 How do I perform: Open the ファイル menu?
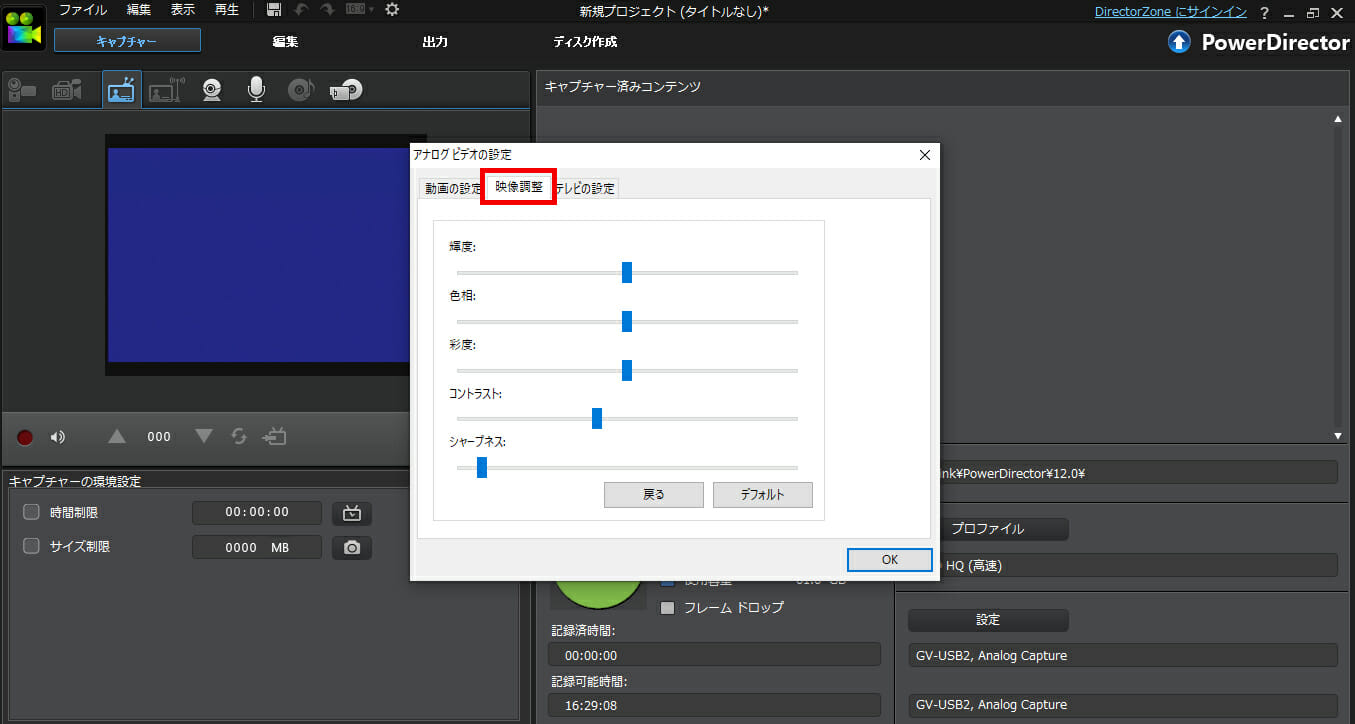[x=83, y=10]
